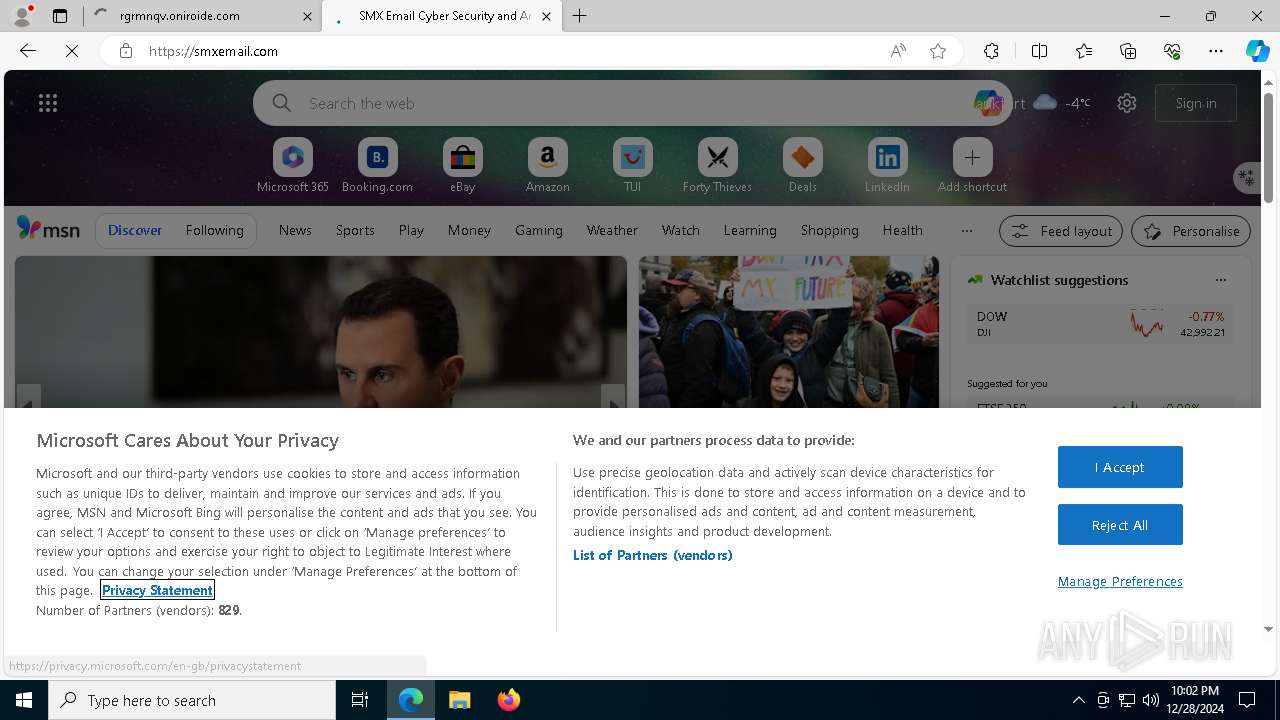Click the Edge profile avatar icon

tap(21, 16)
